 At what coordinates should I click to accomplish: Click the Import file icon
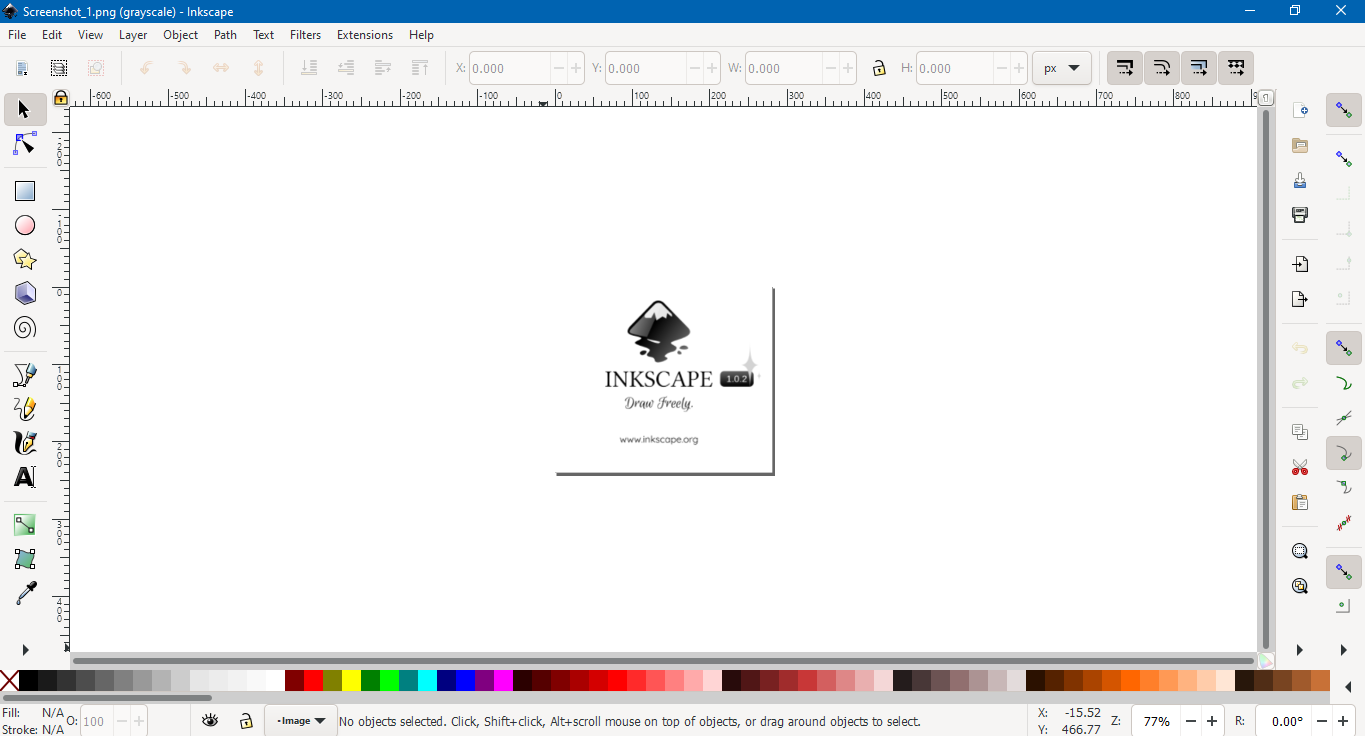(x=1300, y=264)
